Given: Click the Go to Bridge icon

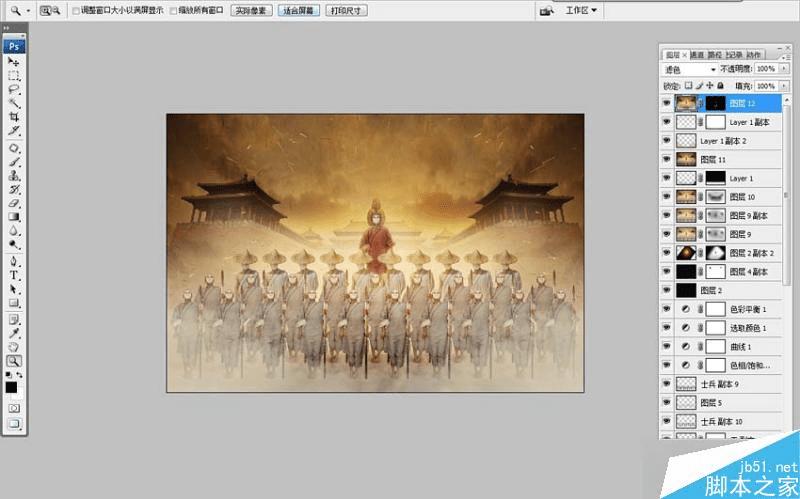Looking at the screenshot, I should pyautogui.click(x=546, y=11).
